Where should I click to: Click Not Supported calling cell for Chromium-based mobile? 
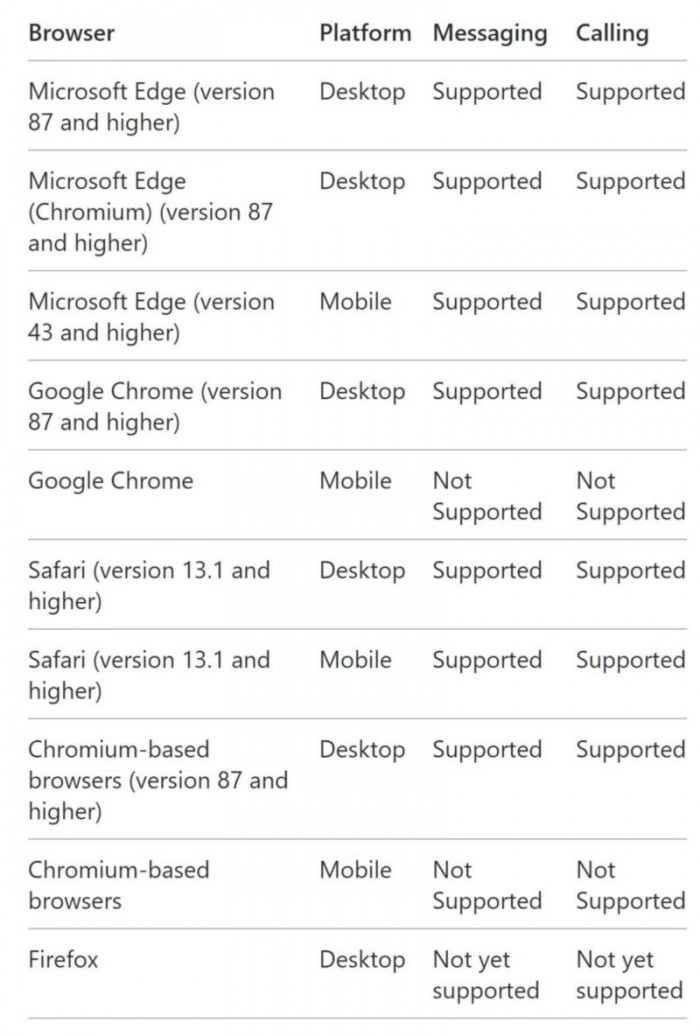click(x=631, y=885)
